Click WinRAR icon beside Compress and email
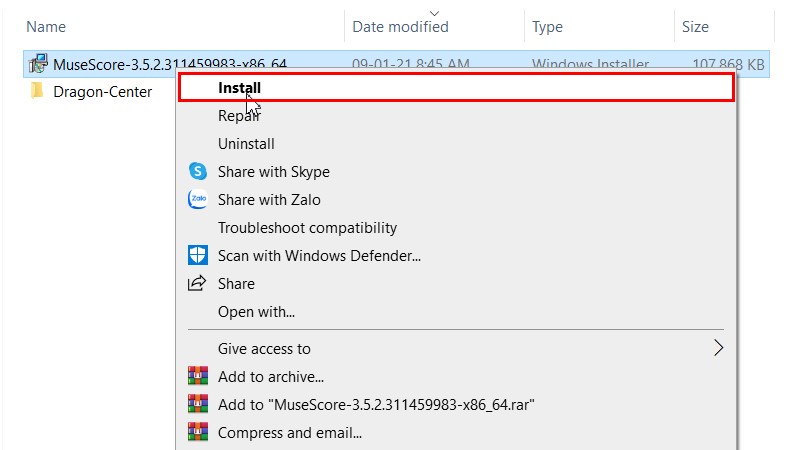This screenshot has height=450, width=800. click(x=197, y=432)
